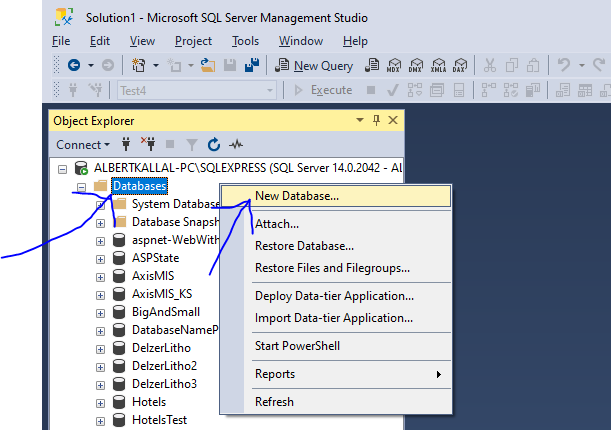Choose Import Data-tier Application...
Image resolution: width=611 pixels, height=430 pixels.
coord(336,318)
